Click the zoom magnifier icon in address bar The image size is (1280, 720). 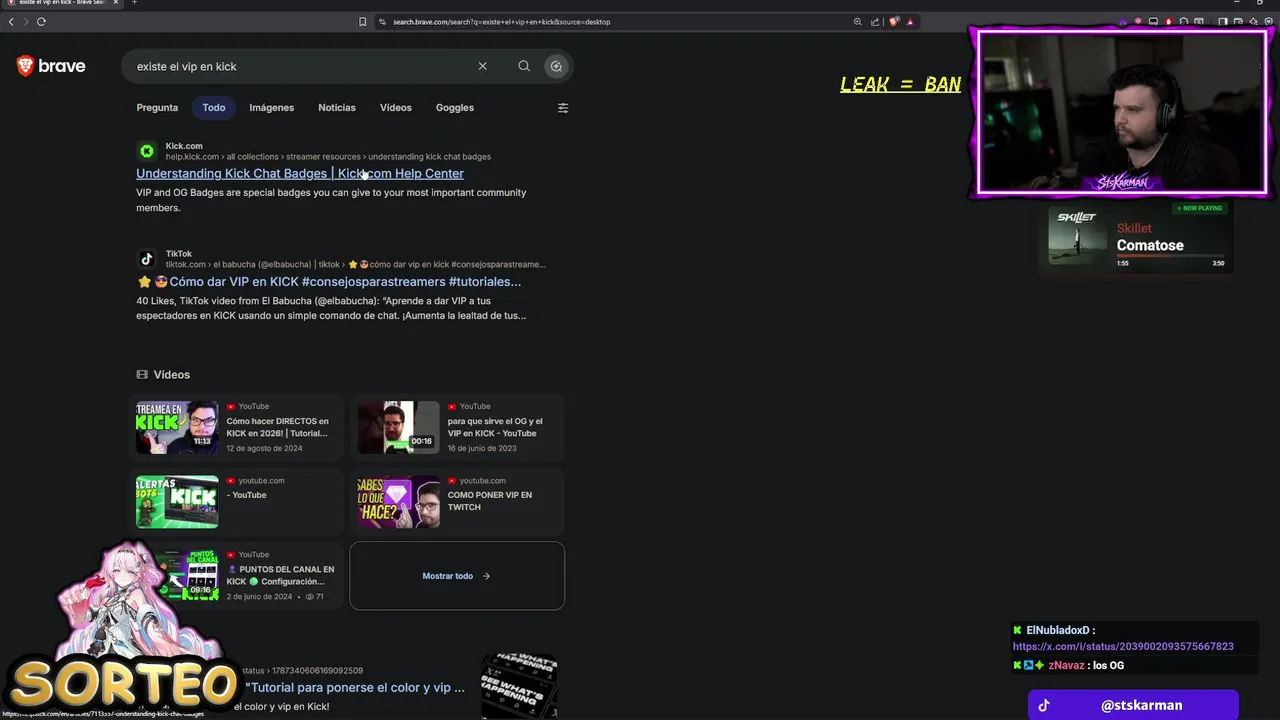[857, 21]
